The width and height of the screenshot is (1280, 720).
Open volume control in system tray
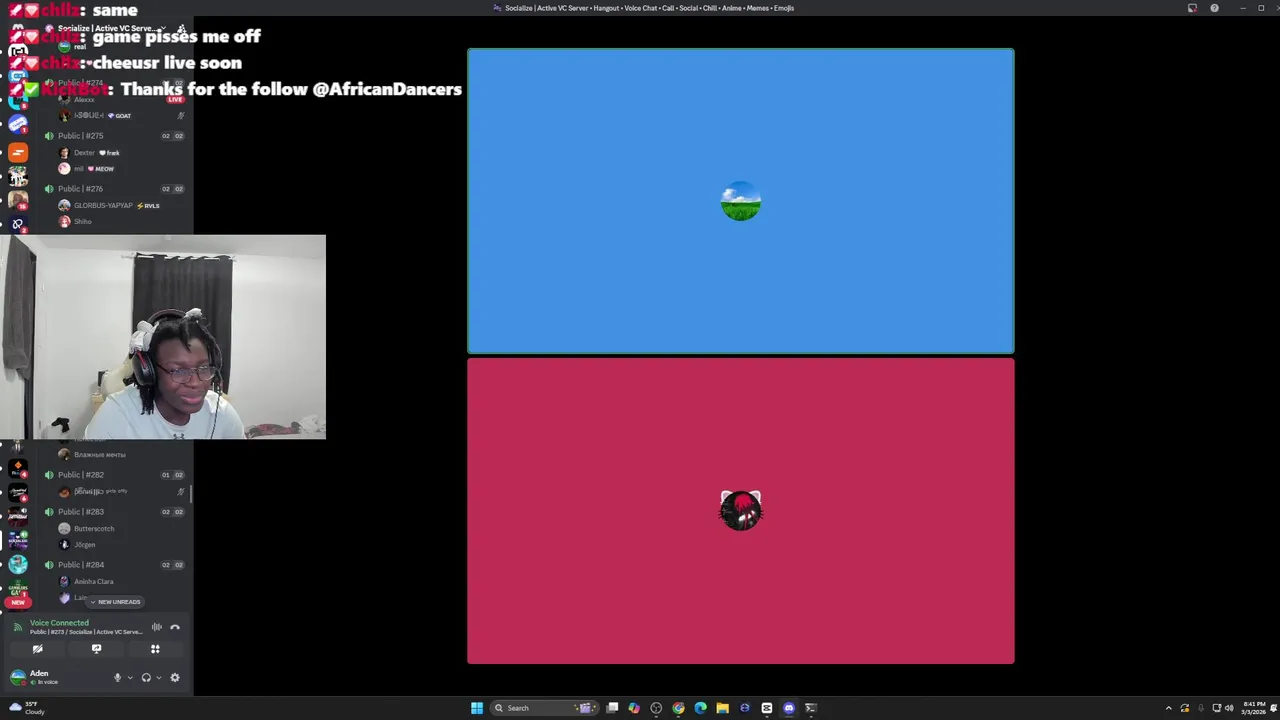tap(1229, 708)
